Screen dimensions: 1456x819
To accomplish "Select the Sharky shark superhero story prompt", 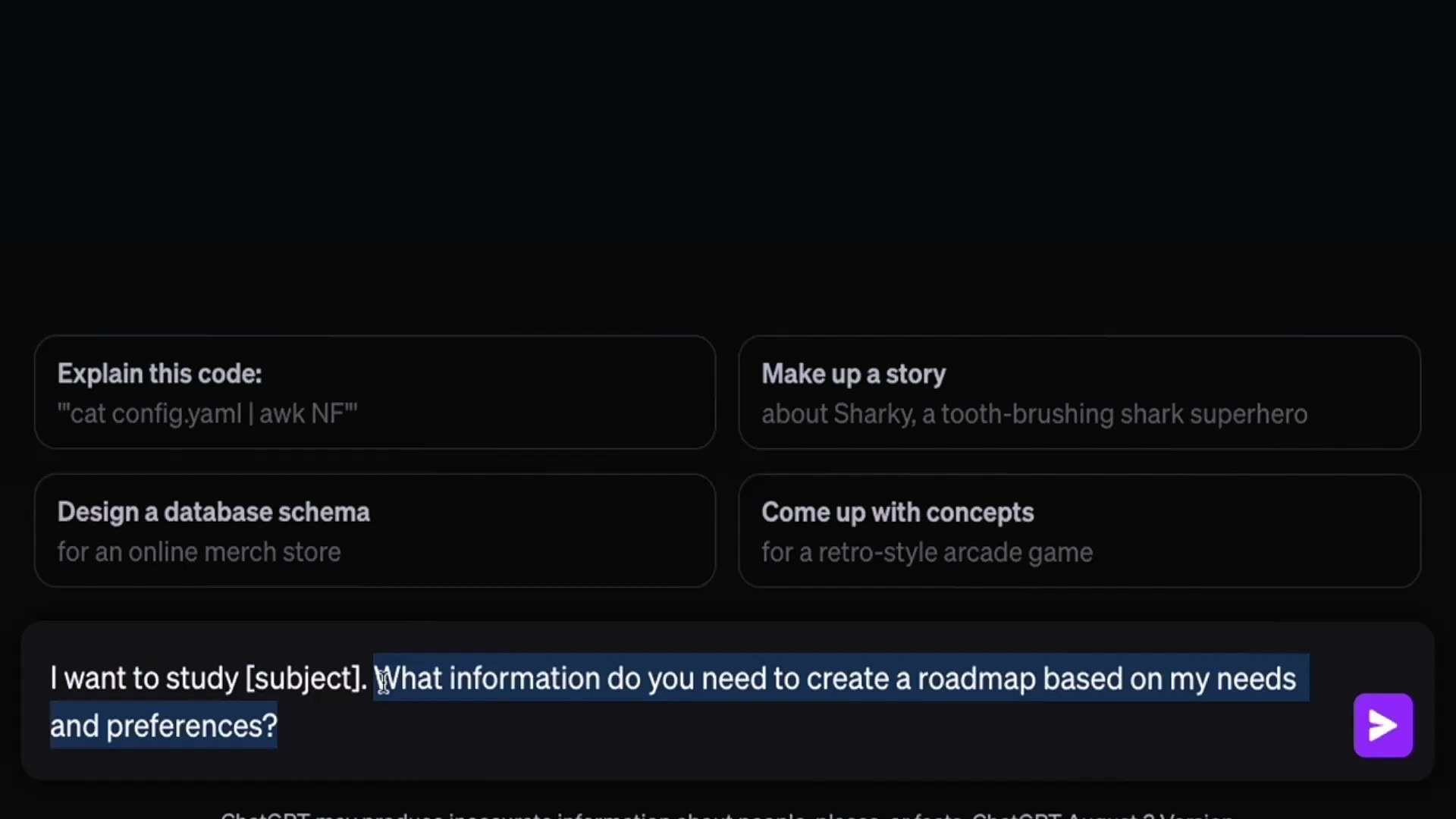I will pyautogui.click(x=1080, y=393).
